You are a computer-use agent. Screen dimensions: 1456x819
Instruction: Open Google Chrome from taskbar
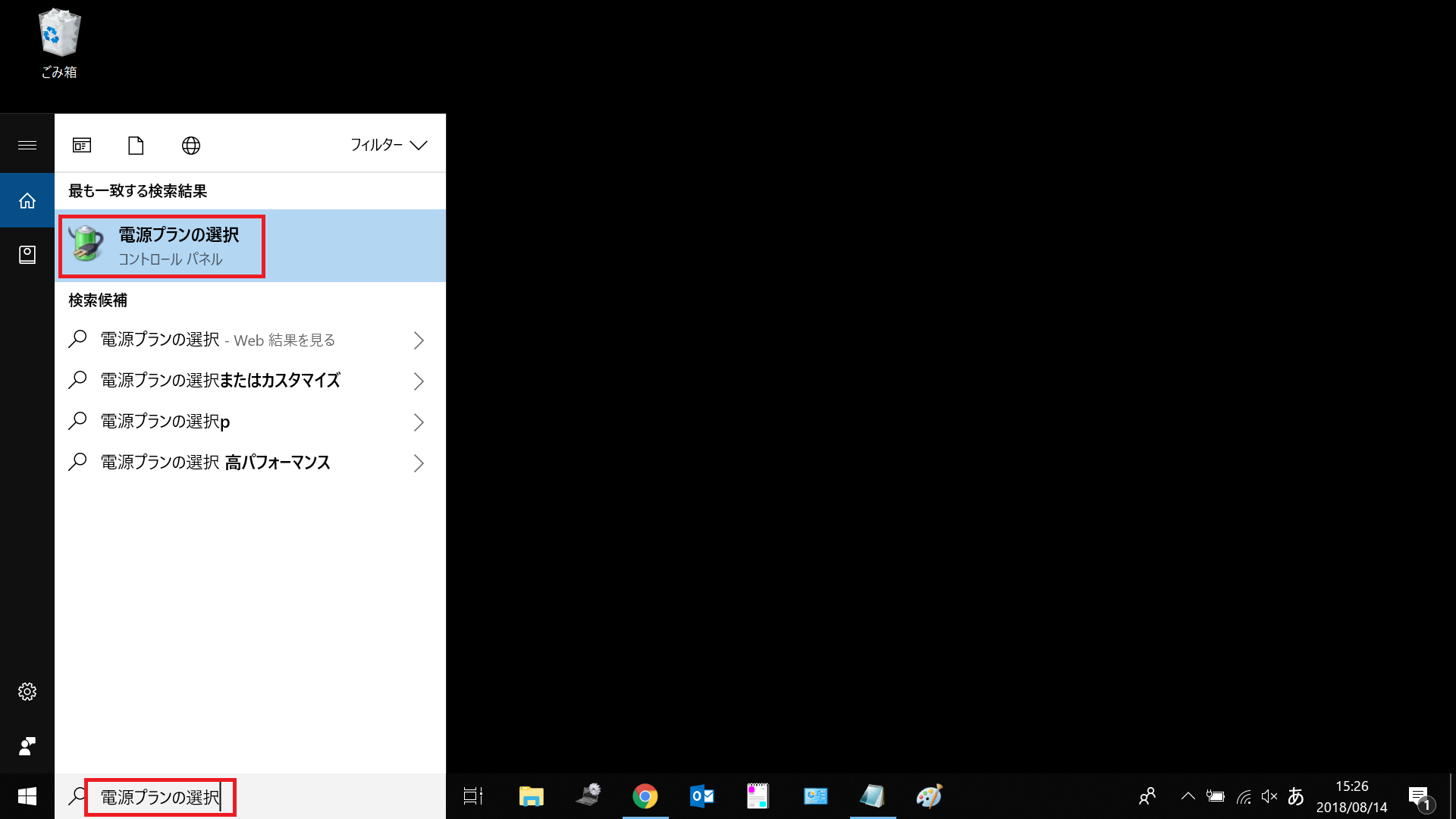645,796
